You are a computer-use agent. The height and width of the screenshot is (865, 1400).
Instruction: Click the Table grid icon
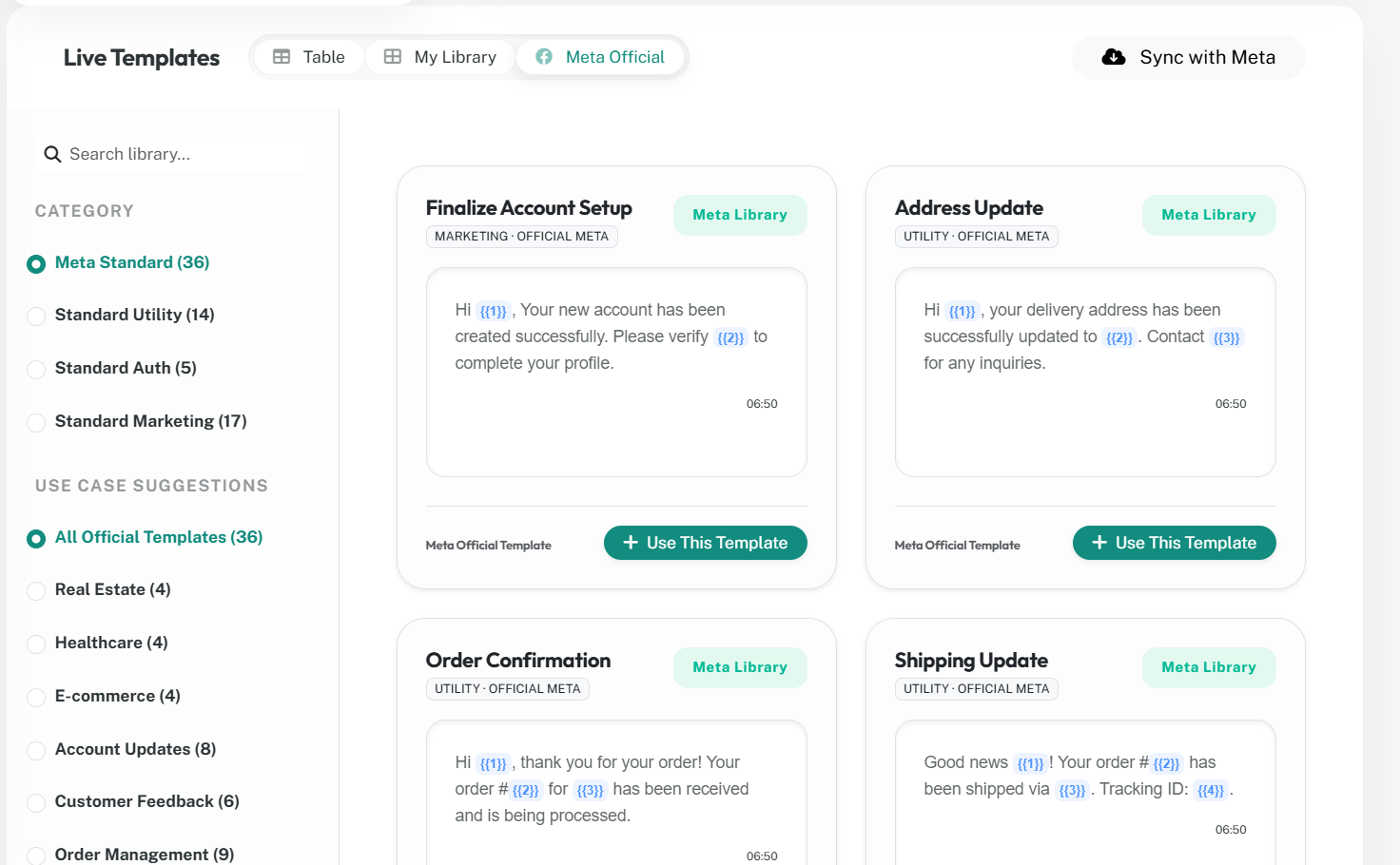click(282, 57)
